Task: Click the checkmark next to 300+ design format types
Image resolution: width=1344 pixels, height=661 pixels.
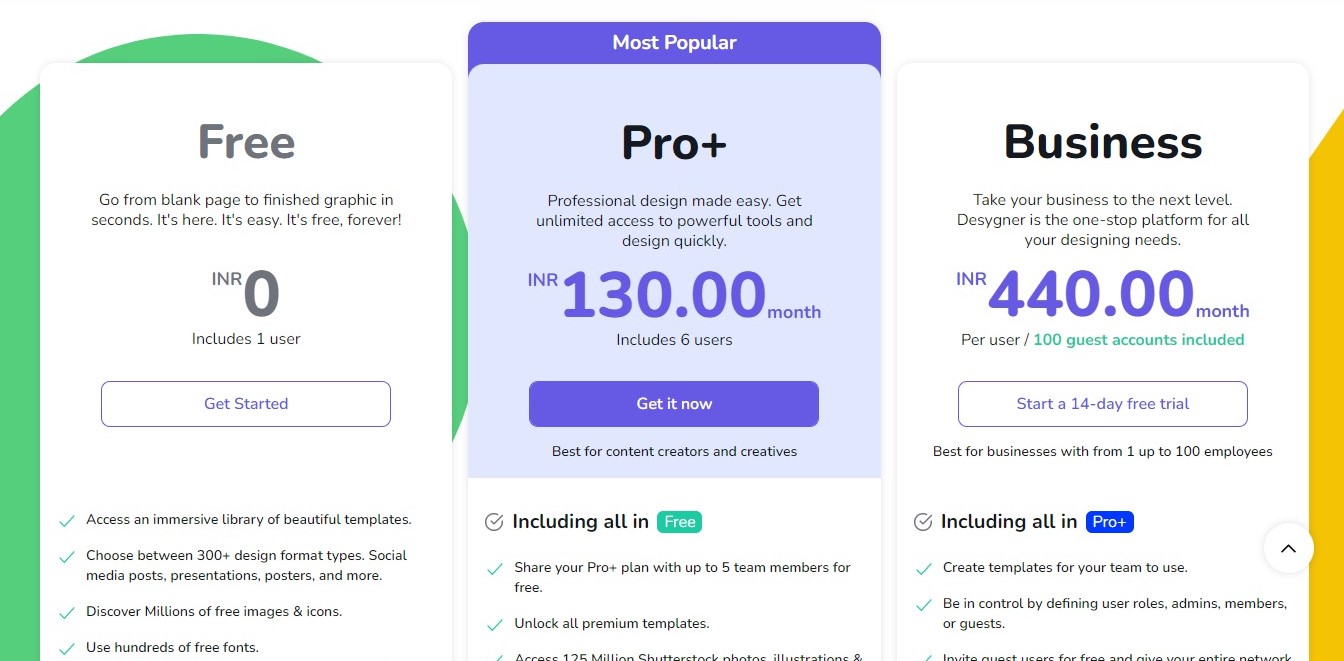Action: [67, 557]
